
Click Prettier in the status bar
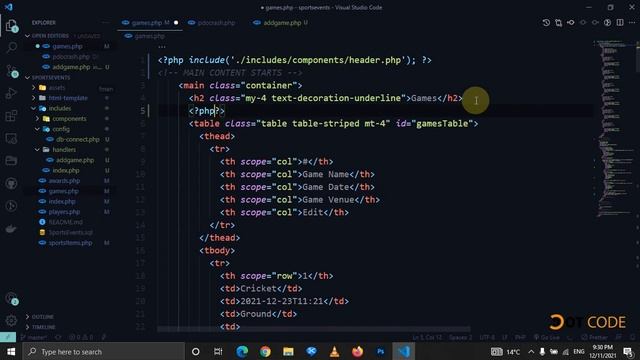point(595,337)
